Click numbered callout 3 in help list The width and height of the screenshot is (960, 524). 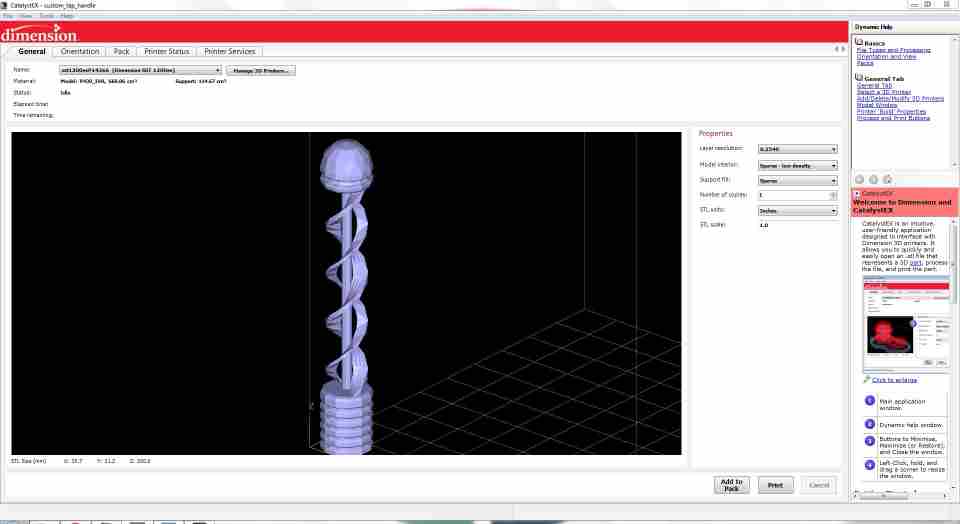click(x=869, y=441)
